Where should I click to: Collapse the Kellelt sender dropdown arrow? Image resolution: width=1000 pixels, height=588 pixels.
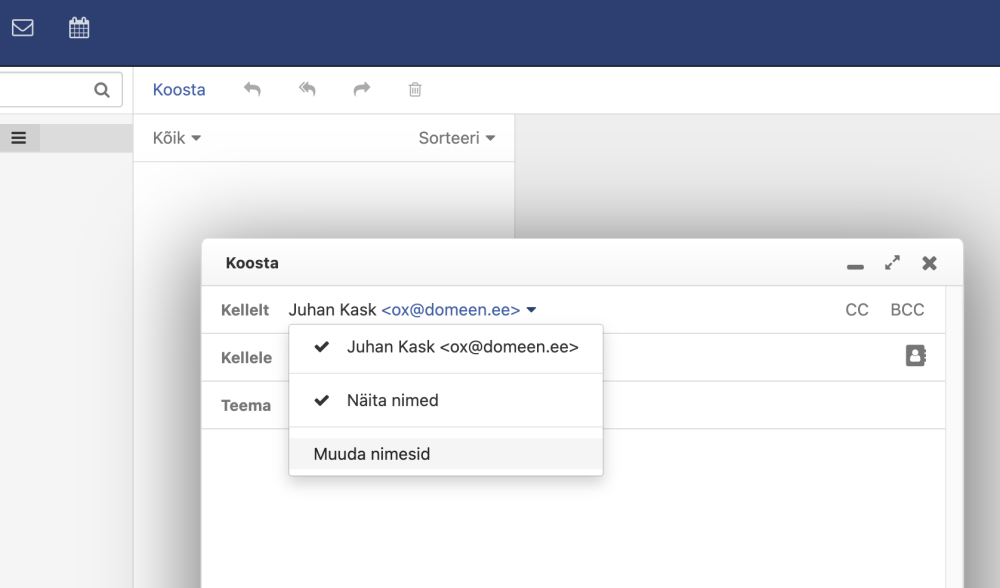[x=532, y=310]
